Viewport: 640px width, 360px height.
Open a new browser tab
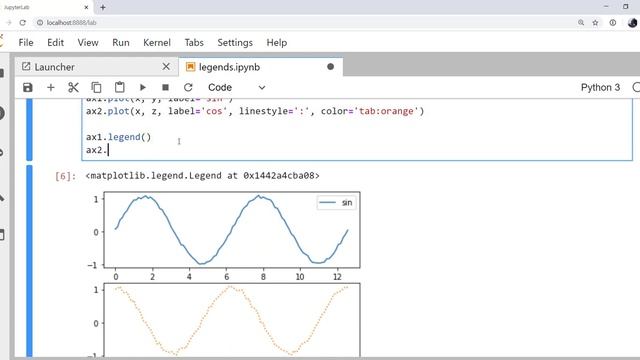coord(103,7)
